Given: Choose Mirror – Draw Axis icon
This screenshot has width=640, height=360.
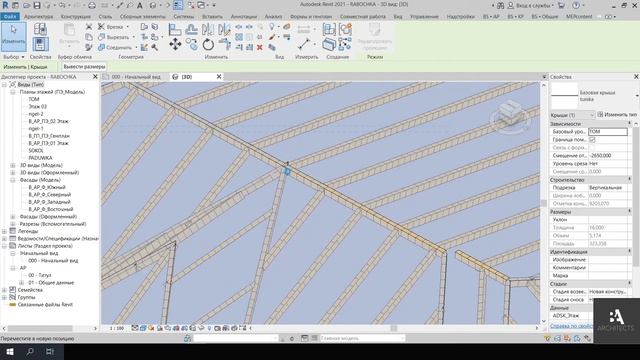Looking at the screenshot, I should coord(224,29).
